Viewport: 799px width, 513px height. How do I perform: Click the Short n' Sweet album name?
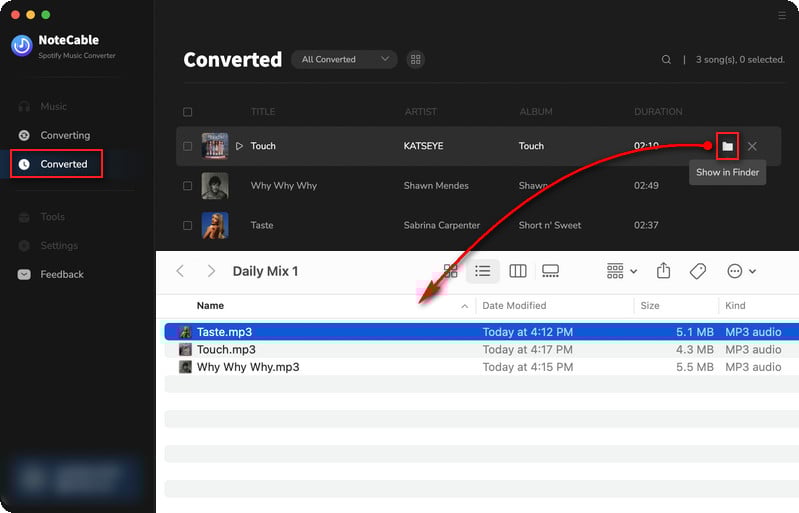[x=550, y=225]
